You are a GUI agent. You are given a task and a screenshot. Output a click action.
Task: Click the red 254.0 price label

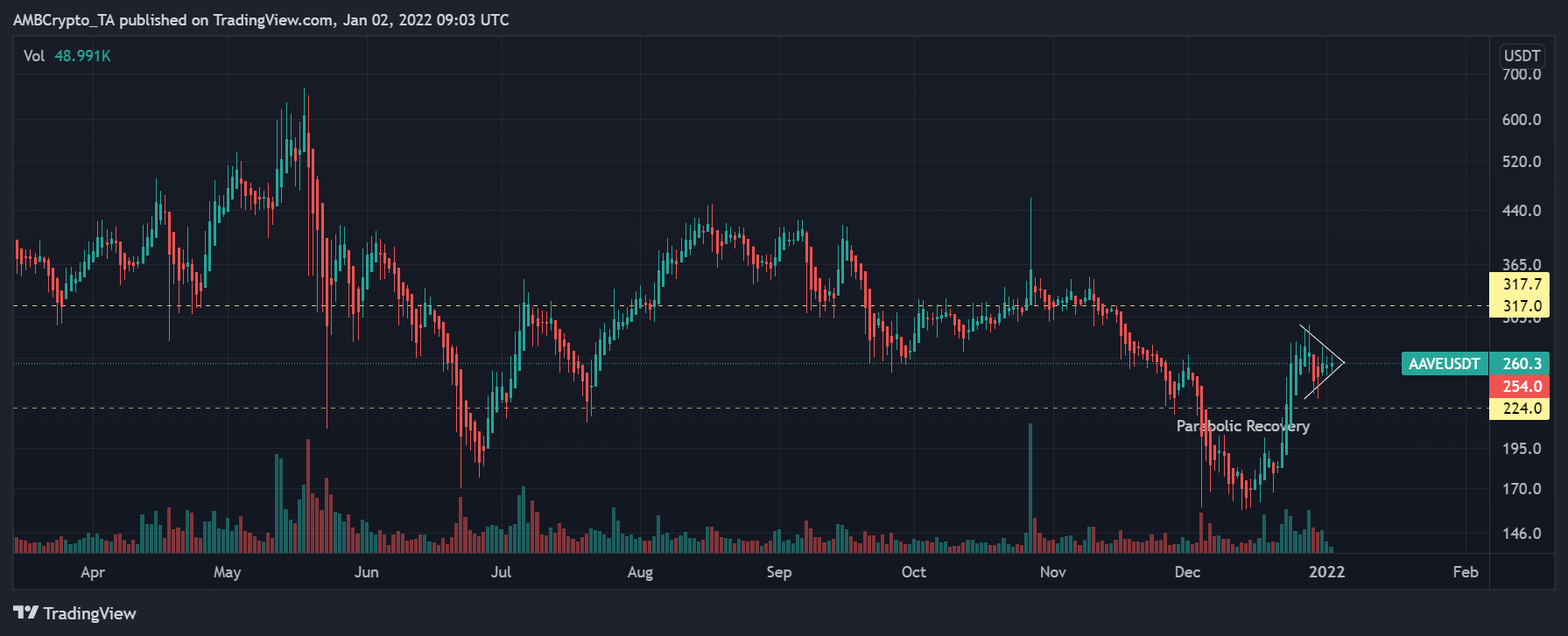click(1522, 386)
